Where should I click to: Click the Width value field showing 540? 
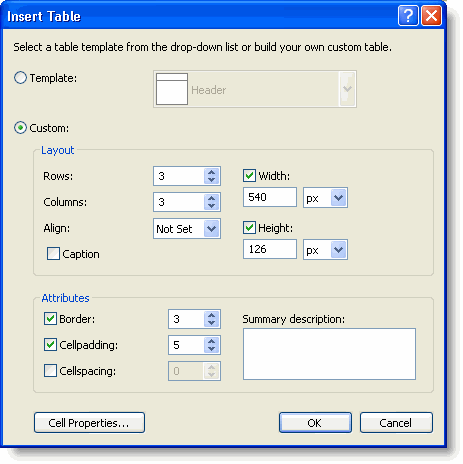coord(270,197)
